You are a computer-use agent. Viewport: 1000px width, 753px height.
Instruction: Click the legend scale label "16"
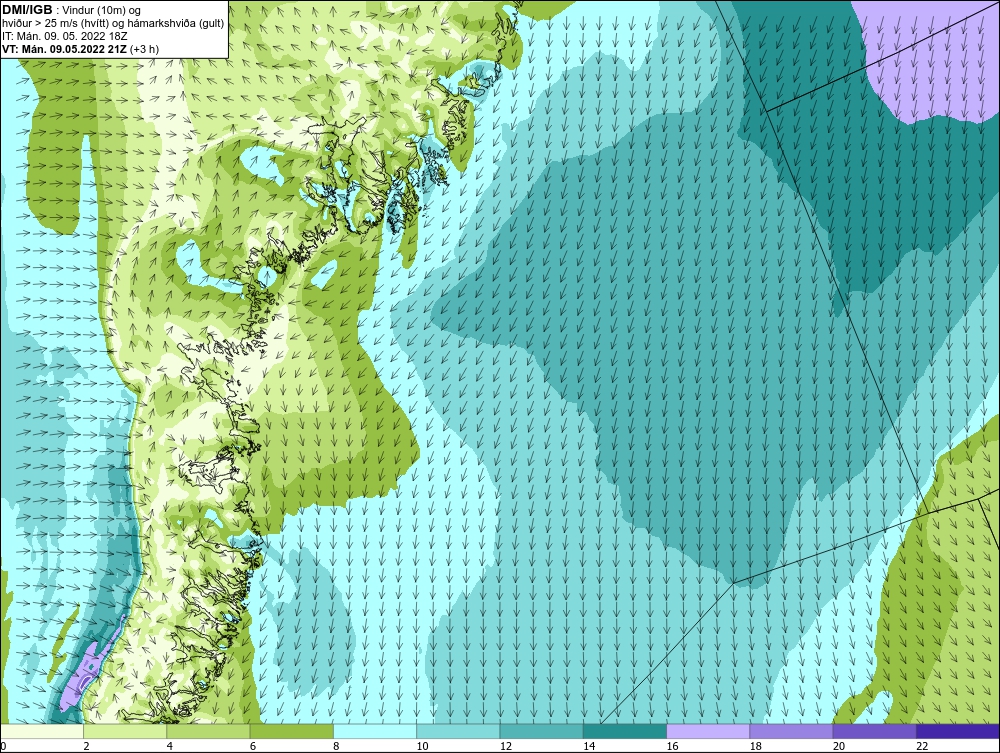[x=672, y=747]
